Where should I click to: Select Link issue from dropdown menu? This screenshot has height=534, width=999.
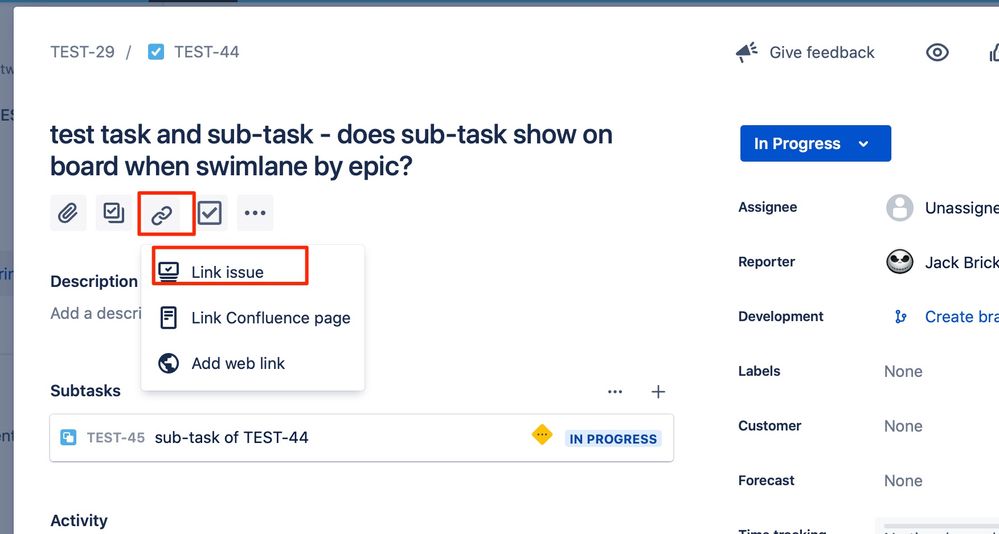coord(253,272)
